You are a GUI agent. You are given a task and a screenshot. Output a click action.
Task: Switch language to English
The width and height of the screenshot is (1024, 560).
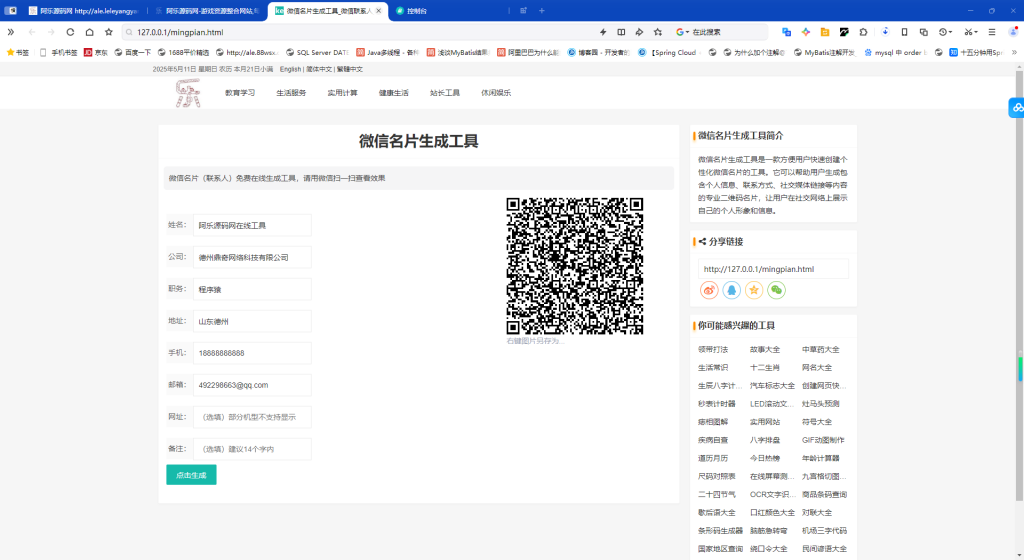[x=290, y=69]
